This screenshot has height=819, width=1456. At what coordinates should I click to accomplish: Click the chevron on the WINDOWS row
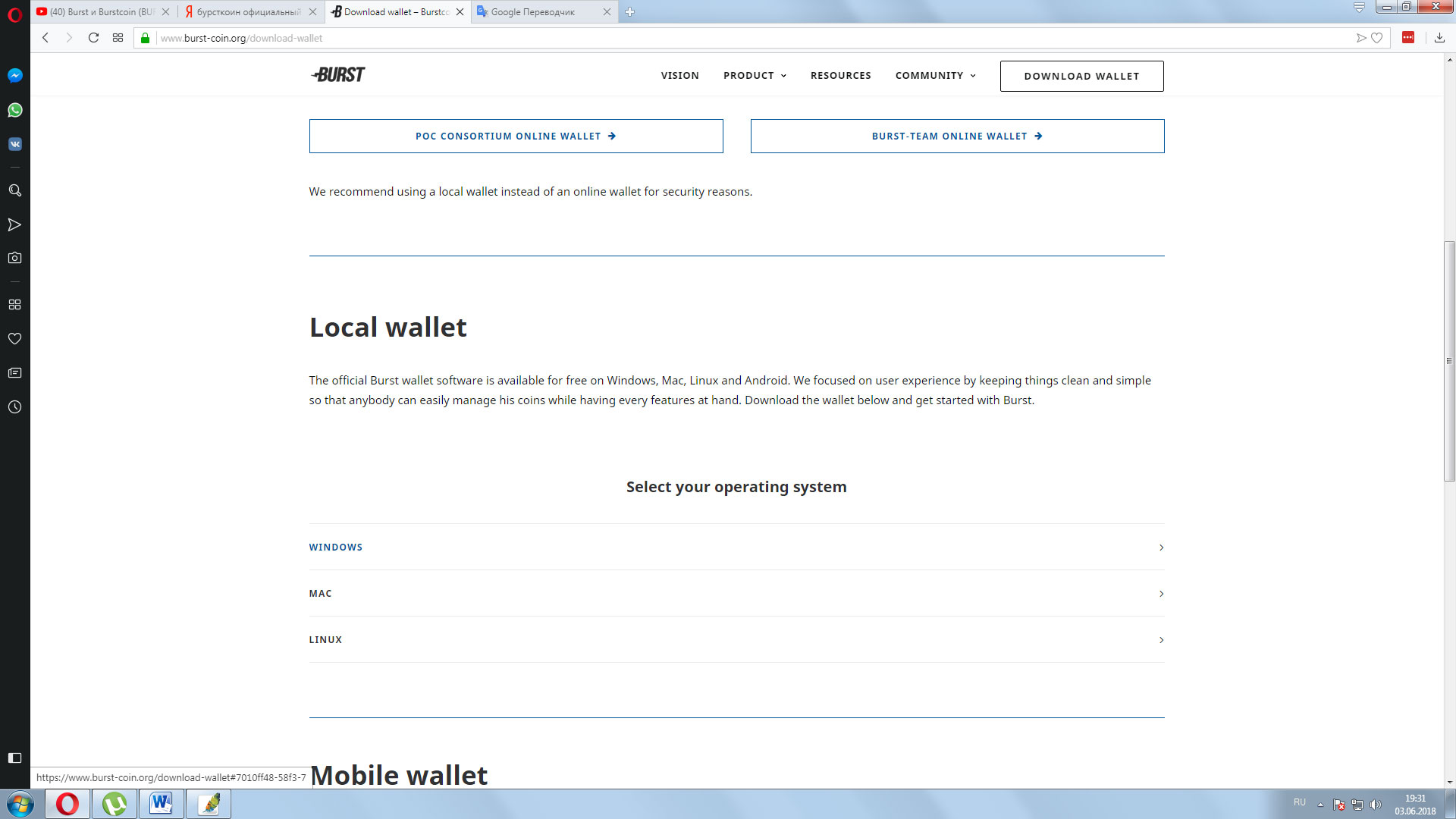(1161, 548)
